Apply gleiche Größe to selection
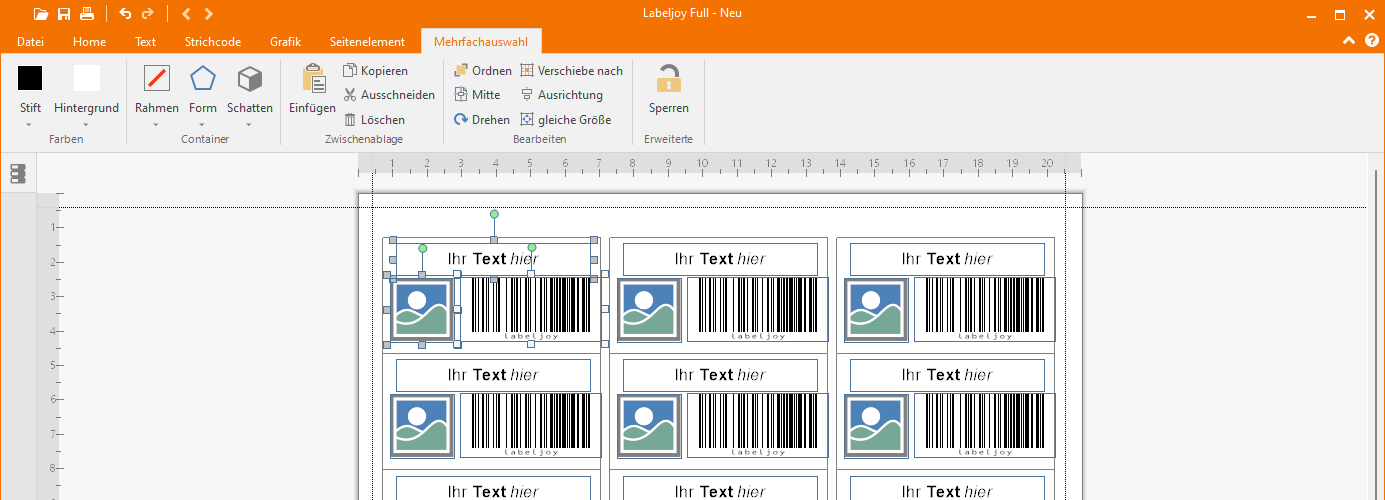Viewport: 1385px width, 500px height. click(565, 119)
